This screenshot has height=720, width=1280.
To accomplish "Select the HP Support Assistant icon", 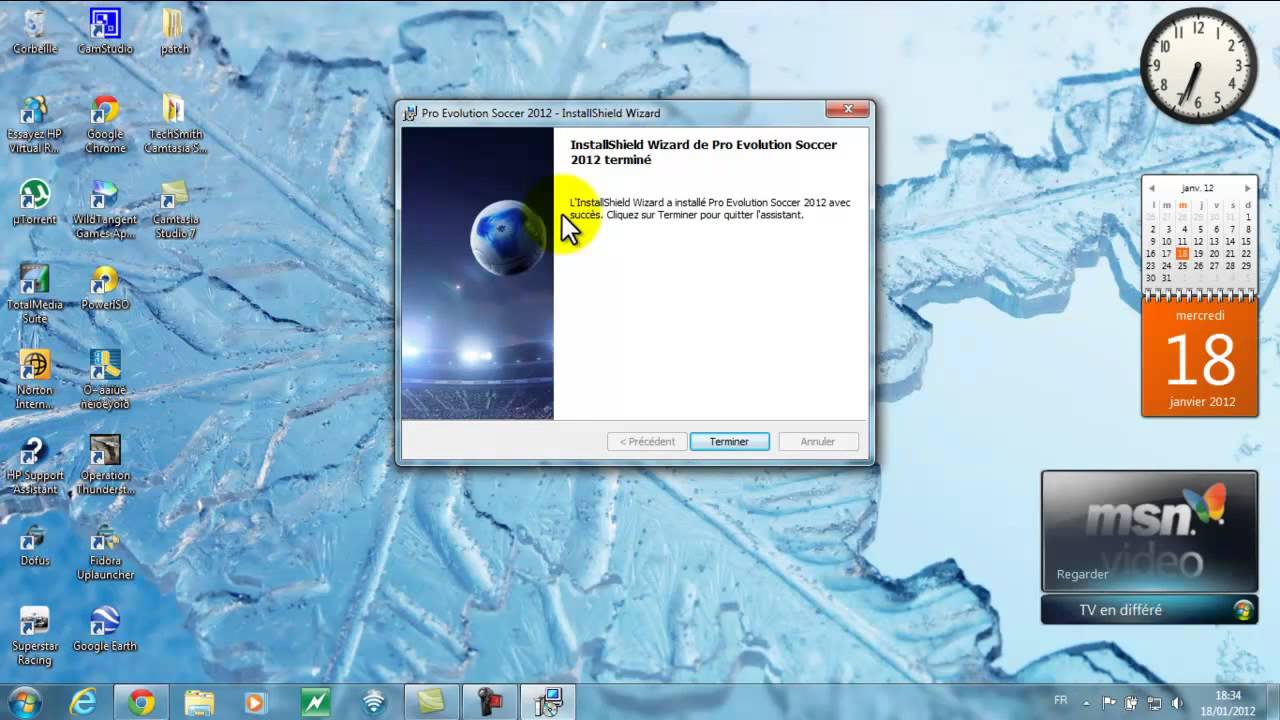I will point(34,465).
